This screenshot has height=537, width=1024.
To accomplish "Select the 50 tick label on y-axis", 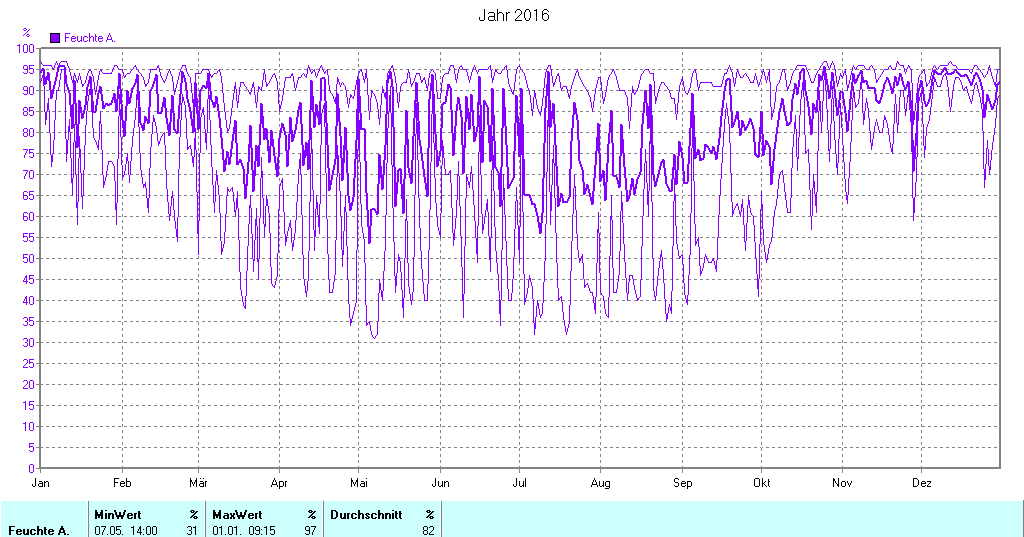I will tap(29, 258).
